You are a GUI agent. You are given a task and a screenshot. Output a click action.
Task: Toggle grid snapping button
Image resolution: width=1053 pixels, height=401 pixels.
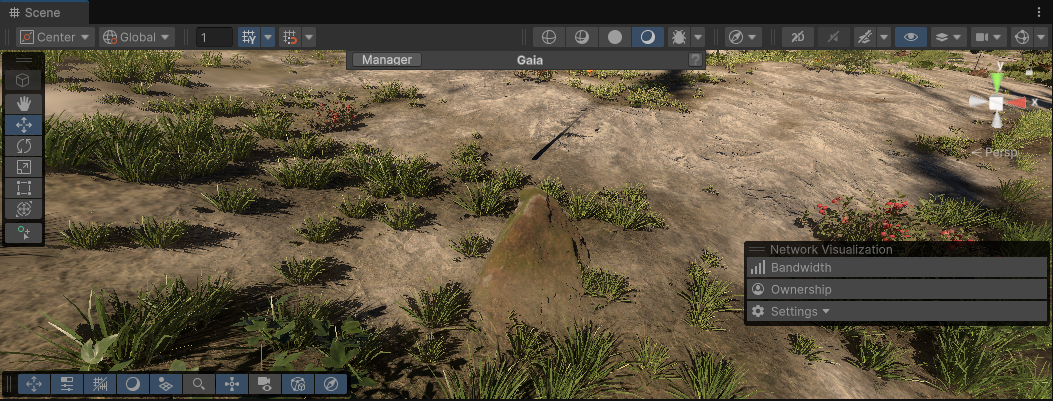pos(249,37)
